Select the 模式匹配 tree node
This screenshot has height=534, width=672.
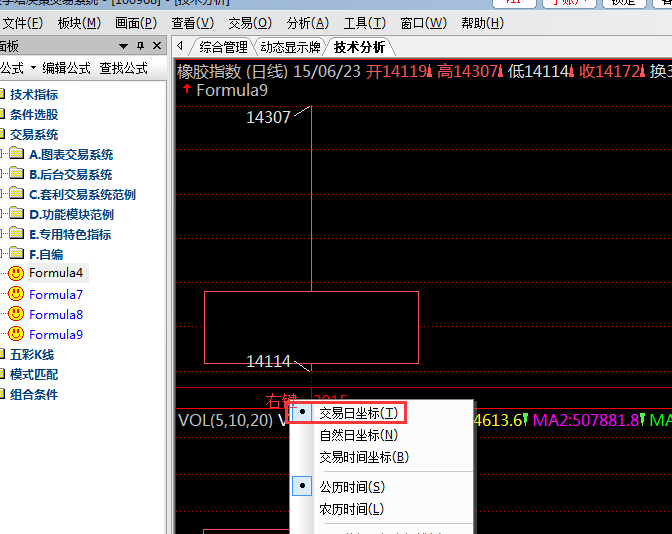[34, 375]
